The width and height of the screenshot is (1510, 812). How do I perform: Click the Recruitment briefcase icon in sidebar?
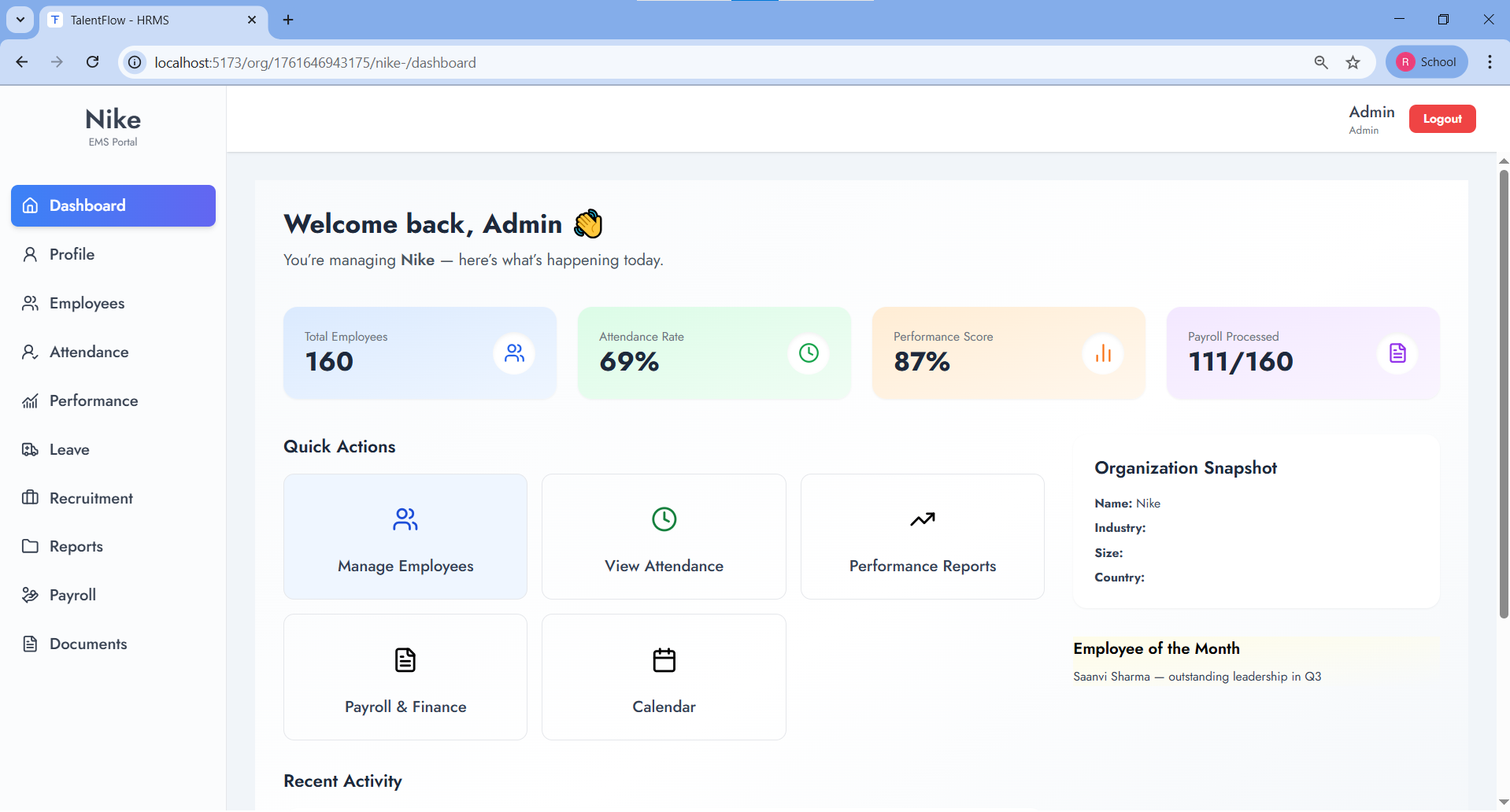click(x=30, y=497)
